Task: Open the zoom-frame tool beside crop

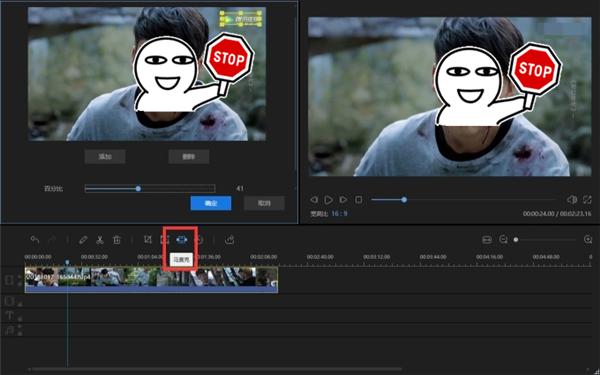Action: coord(165,240)
